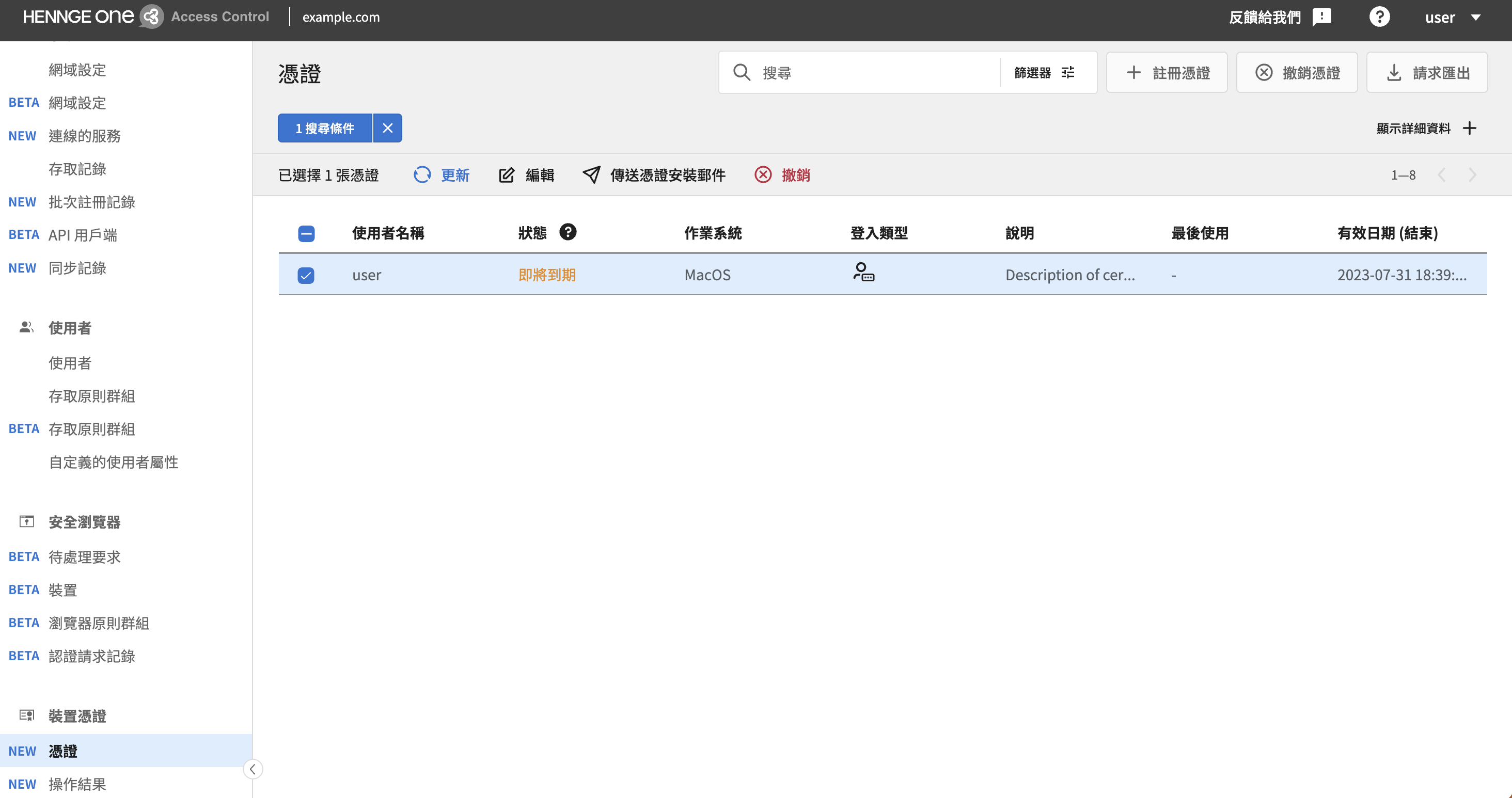Image resolution: width=1512 pixels, height=798 pixels.
Task: Go to previous page chevron
Action: [1442, 175]
